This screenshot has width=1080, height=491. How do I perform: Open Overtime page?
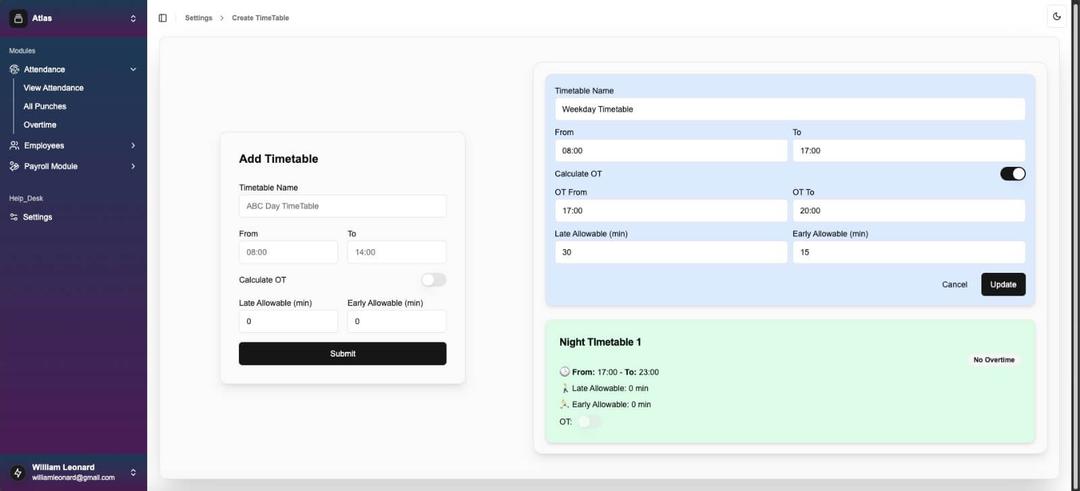coord(40,125)
